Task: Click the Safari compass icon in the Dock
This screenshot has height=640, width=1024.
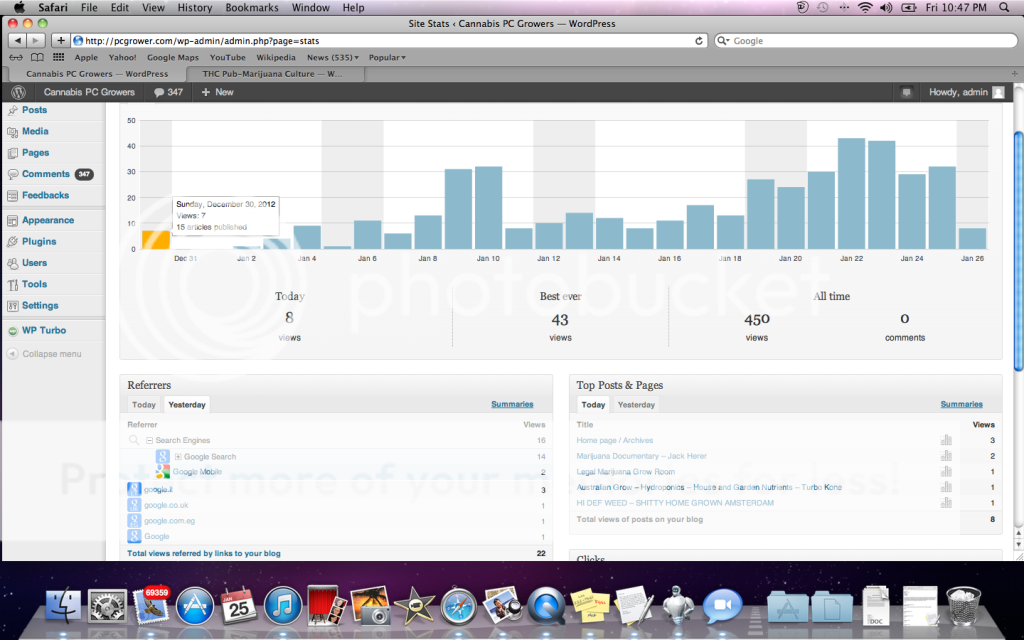Action: (x=458, y=606)
